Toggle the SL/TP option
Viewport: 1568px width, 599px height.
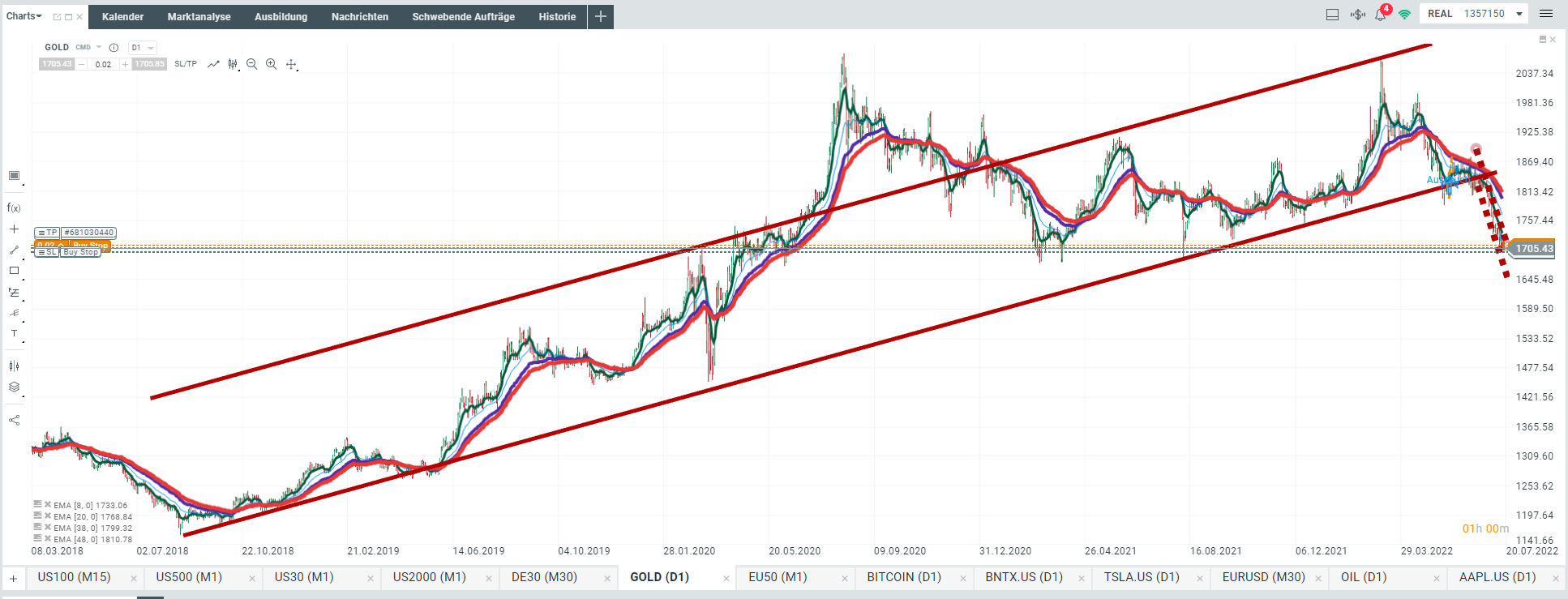[186, 64]
